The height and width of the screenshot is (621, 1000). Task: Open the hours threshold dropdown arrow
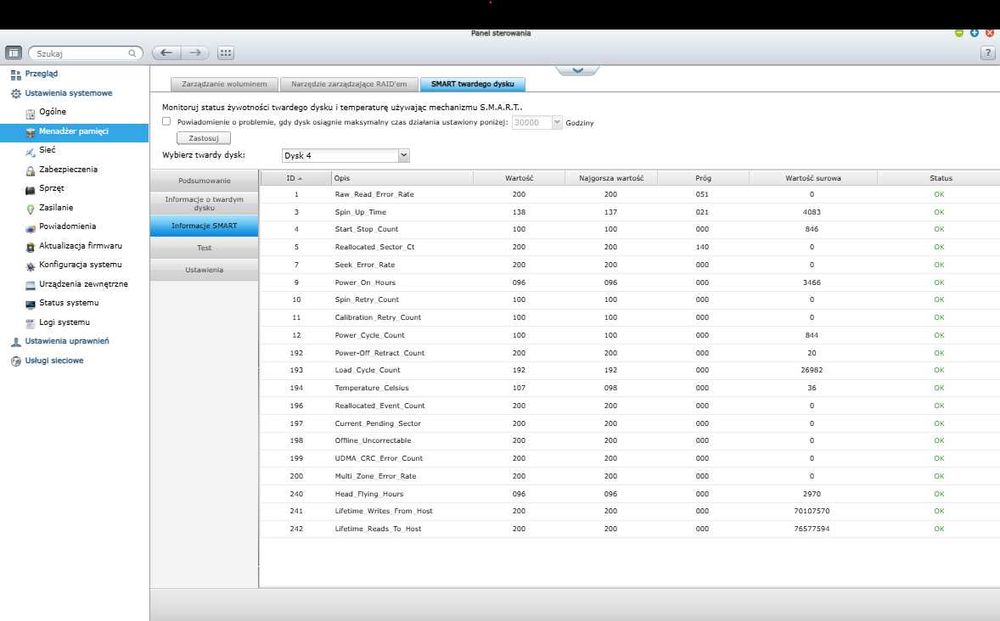[557, 122]
